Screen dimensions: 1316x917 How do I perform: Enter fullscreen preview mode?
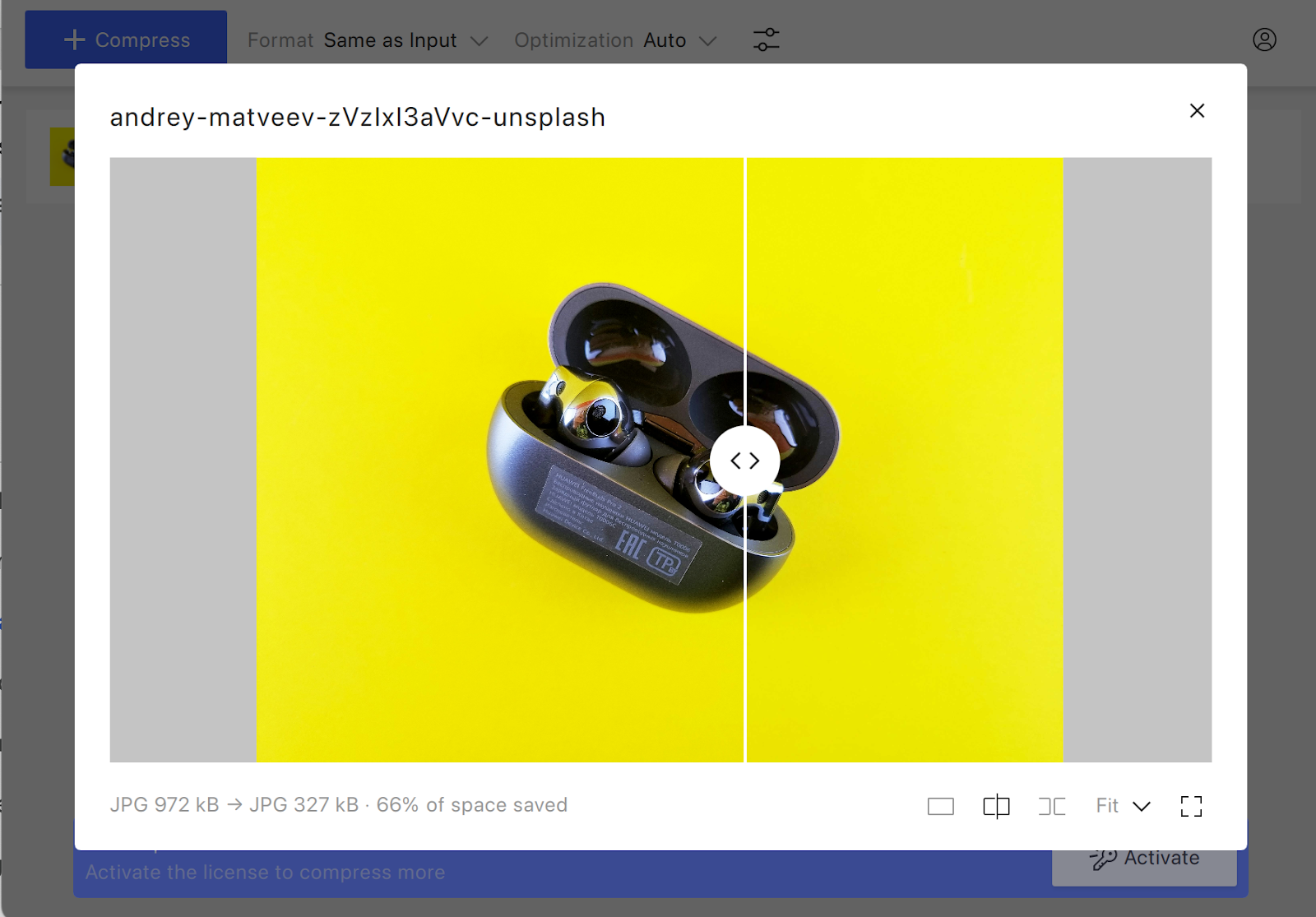[x=1191, y=806]
